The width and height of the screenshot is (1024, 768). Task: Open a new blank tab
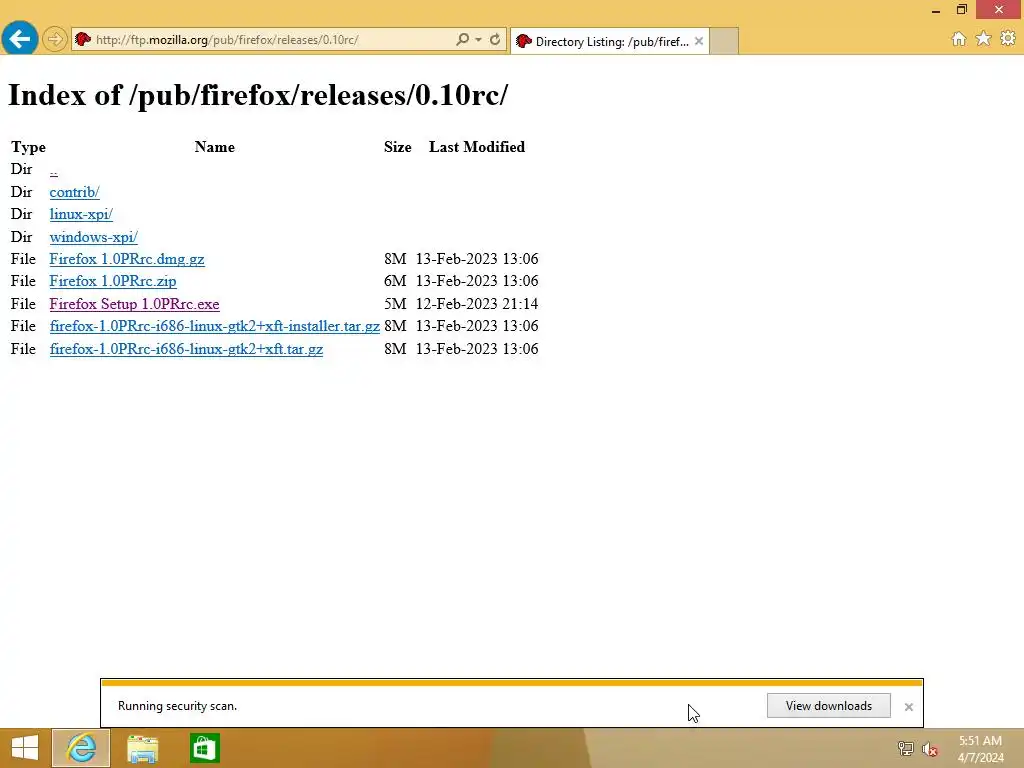(724, 41)
